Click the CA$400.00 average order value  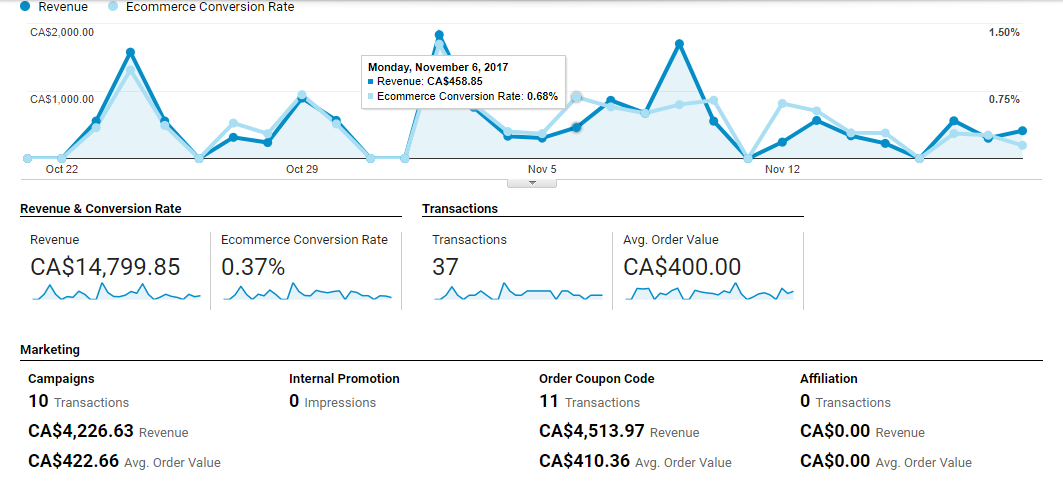pos(682,267)
